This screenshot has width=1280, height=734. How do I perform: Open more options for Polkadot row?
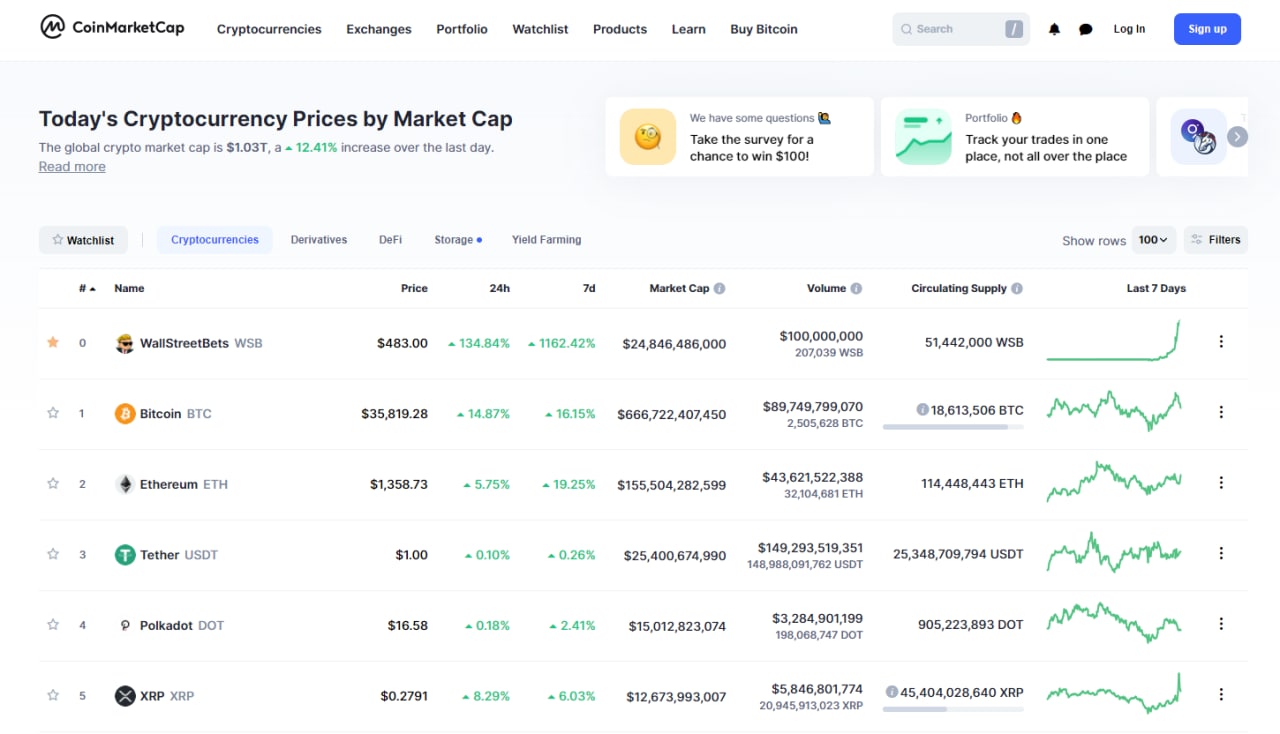click(x=1221, y=624)
